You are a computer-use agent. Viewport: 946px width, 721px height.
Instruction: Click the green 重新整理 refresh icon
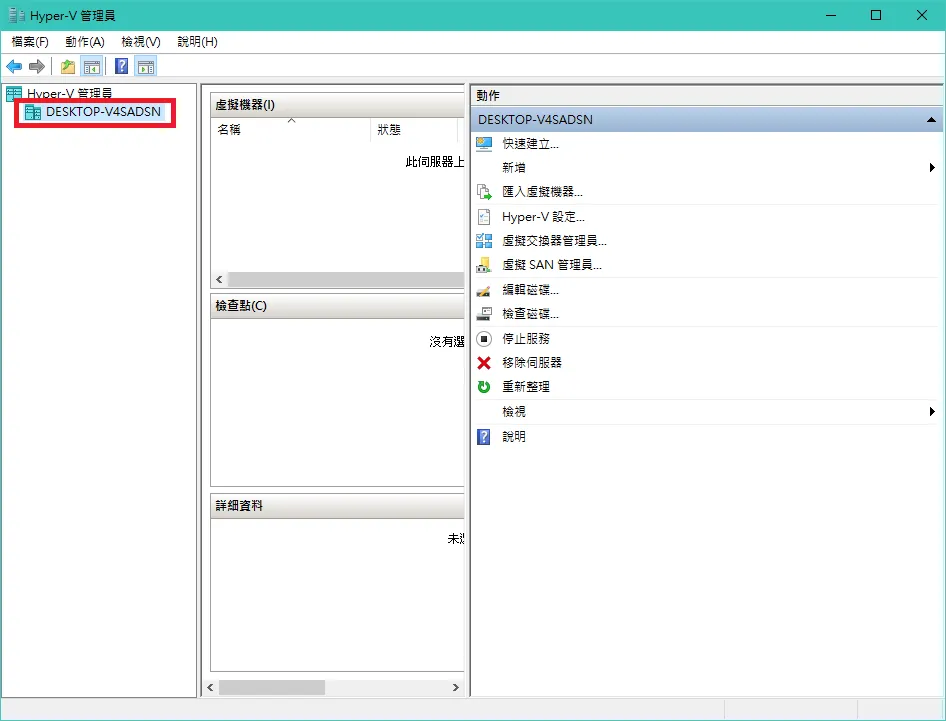point(484,387)
